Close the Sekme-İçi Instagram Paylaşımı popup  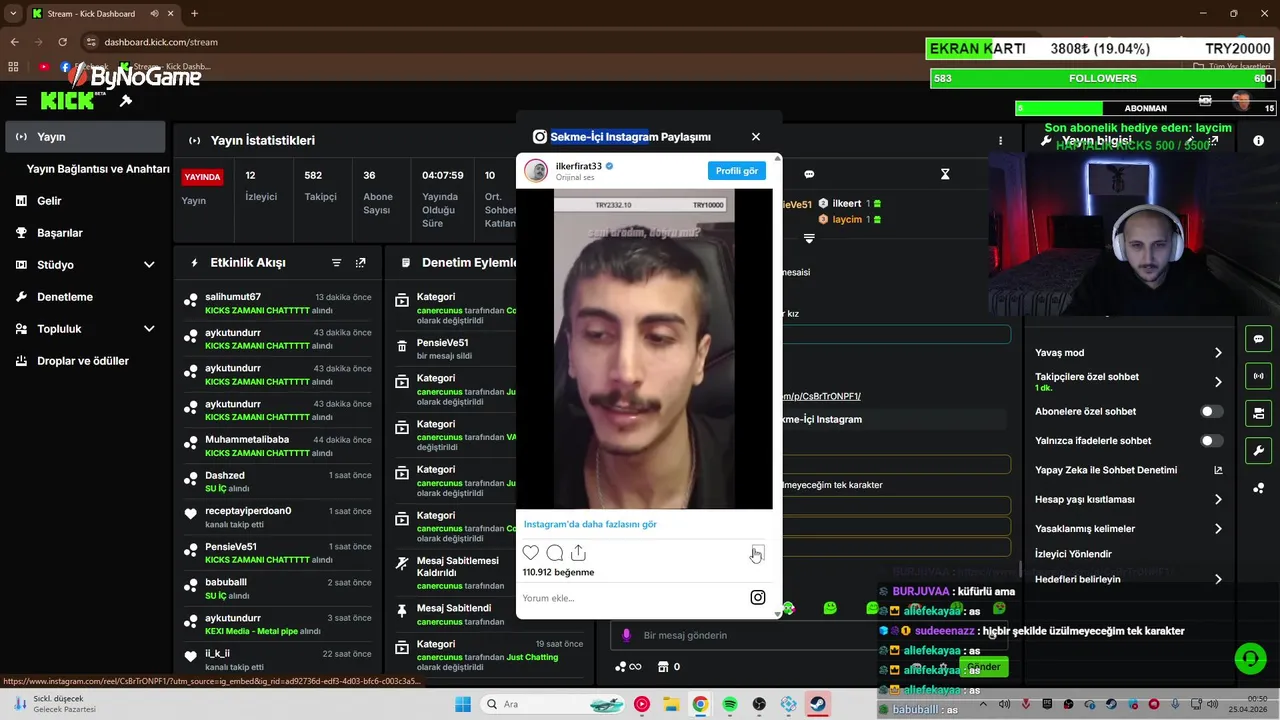756,137
